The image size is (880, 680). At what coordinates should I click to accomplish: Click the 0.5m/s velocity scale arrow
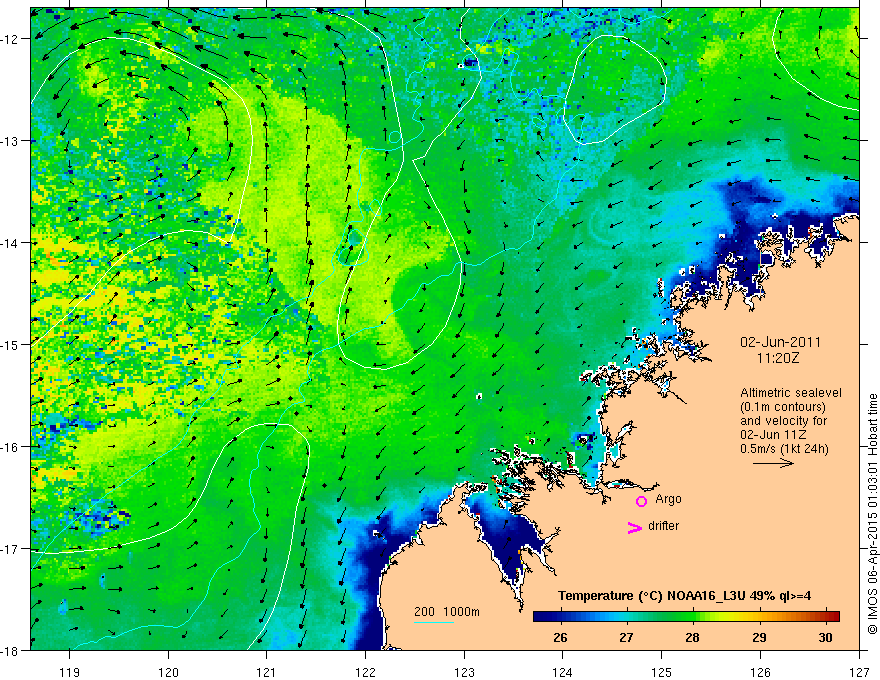[773, 463]
